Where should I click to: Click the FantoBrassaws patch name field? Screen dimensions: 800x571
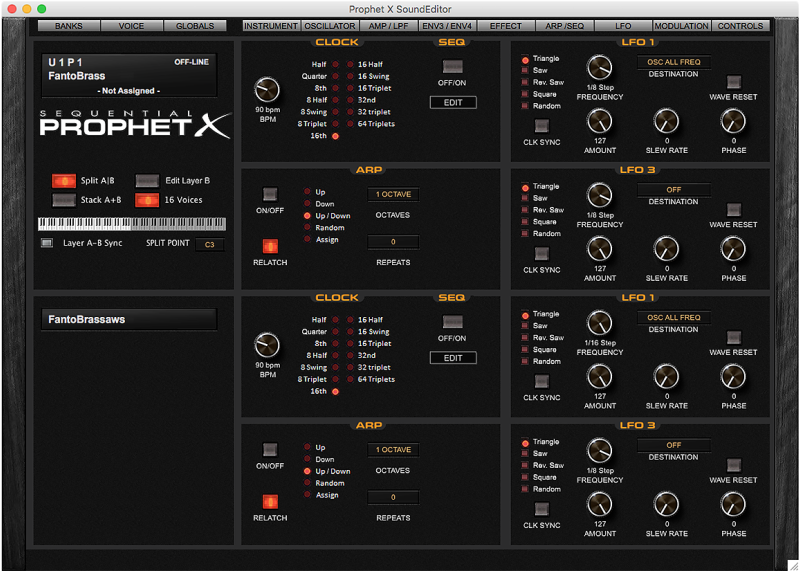click(126, 320)
